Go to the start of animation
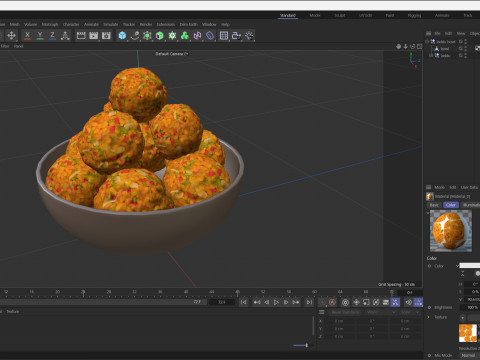 (x=244, y=302)
